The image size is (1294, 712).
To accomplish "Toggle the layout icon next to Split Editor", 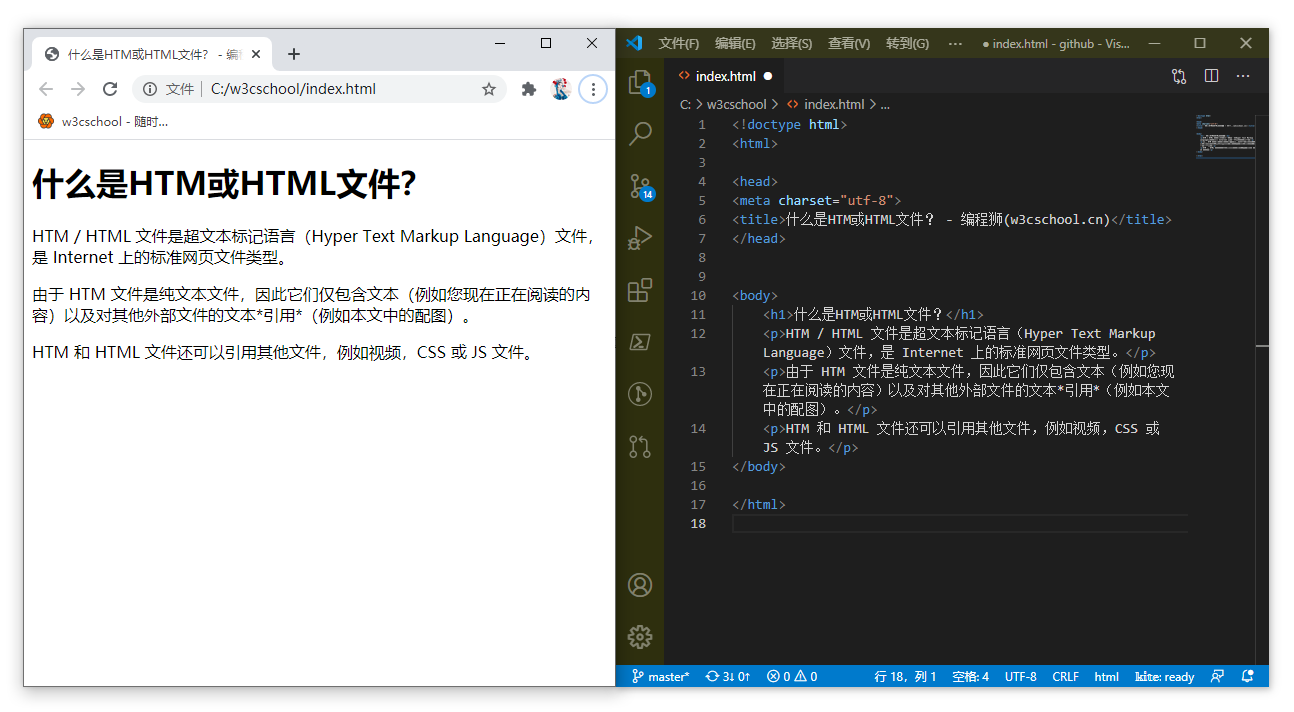I will coord(1178,76).
